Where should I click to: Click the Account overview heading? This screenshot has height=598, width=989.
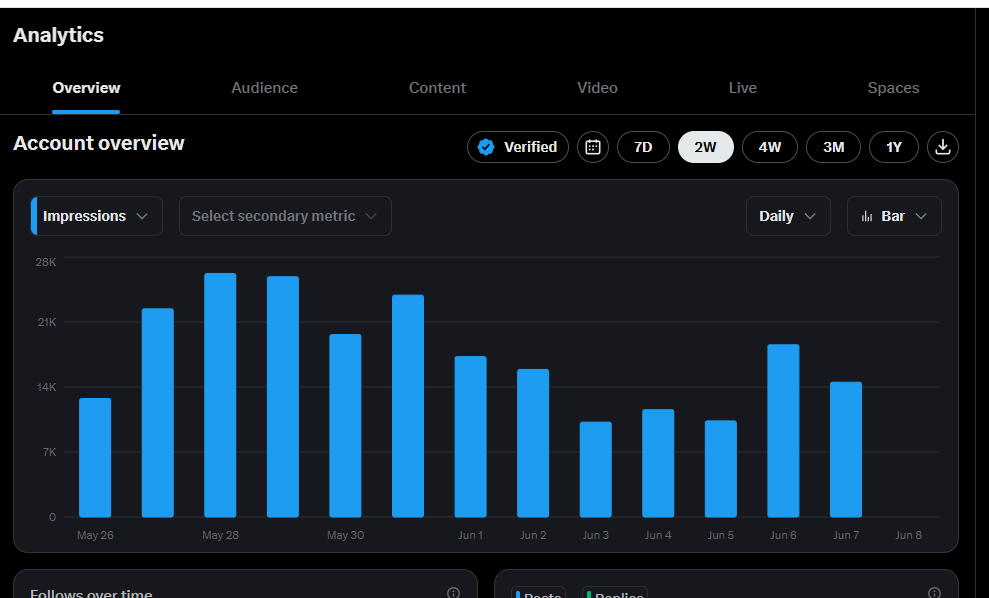click(99, 143)
